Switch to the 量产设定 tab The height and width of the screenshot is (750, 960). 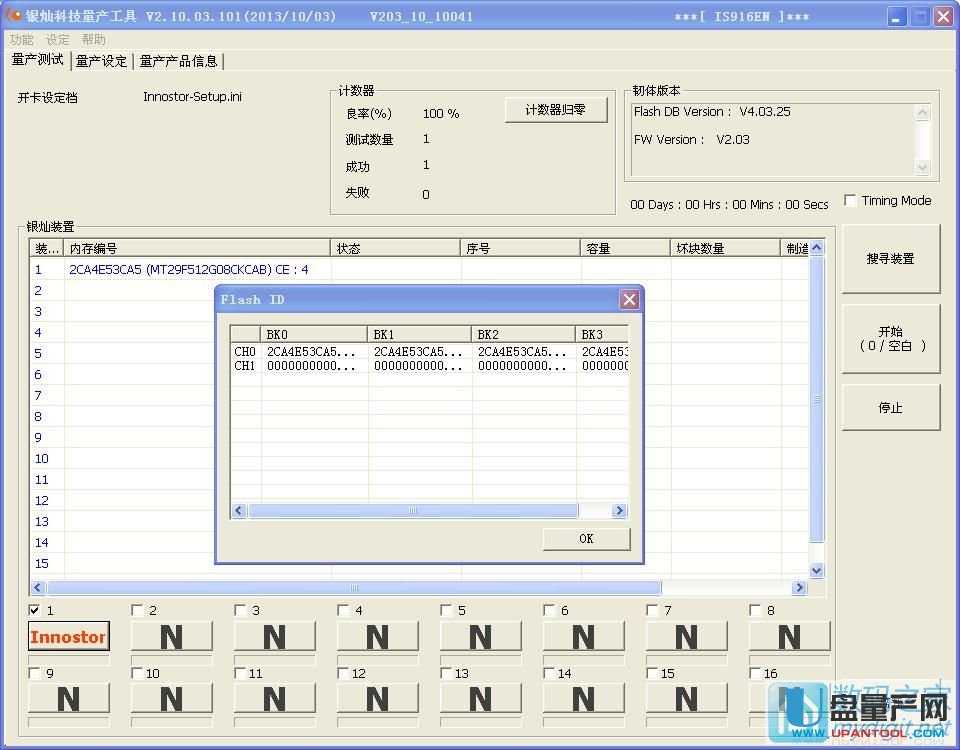(x=102, y=61)
